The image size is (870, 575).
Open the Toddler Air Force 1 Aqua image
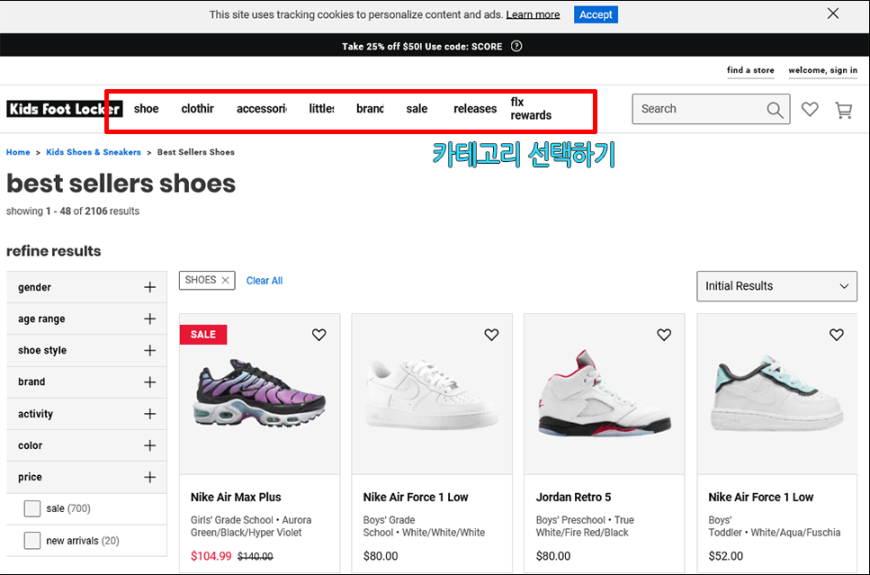[777, 395]
